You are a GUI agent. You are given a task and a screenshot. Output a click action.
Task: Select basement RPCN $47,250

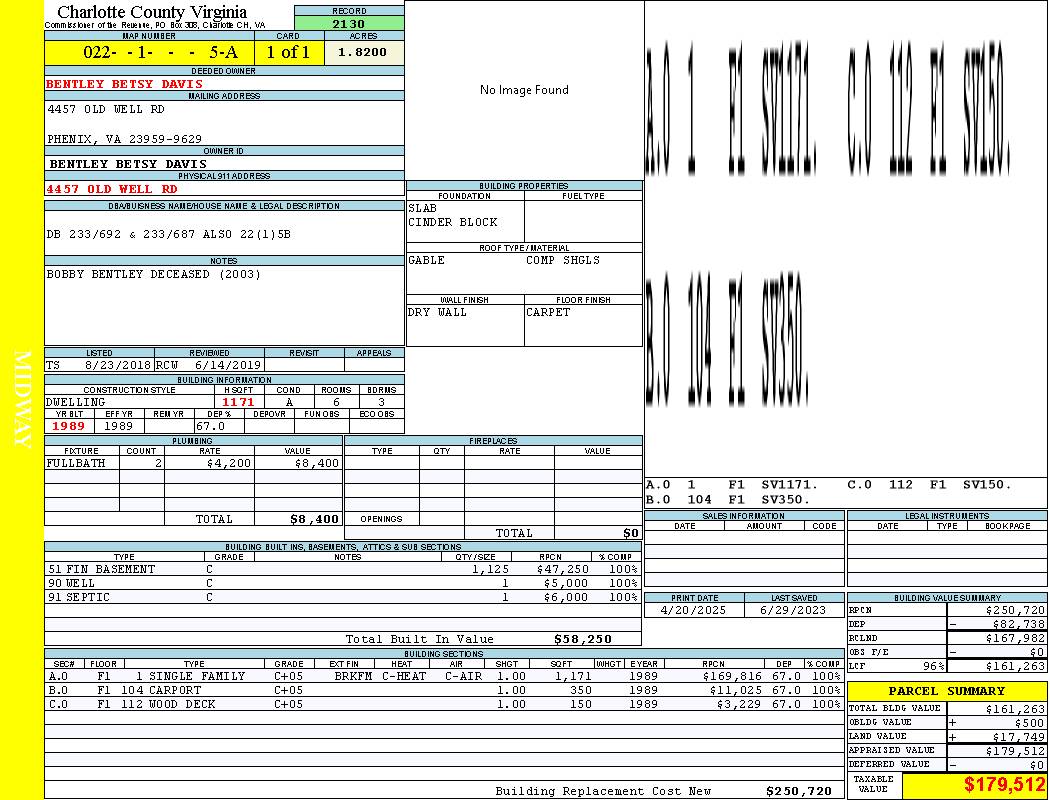[x=562, y=570]
